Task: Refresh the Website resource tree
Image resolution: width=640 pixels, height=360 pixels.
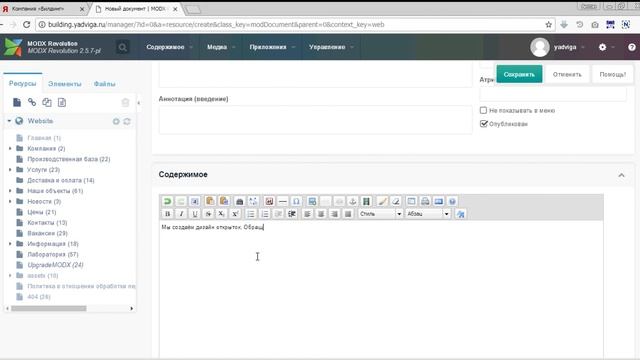Action: (127, 121)
